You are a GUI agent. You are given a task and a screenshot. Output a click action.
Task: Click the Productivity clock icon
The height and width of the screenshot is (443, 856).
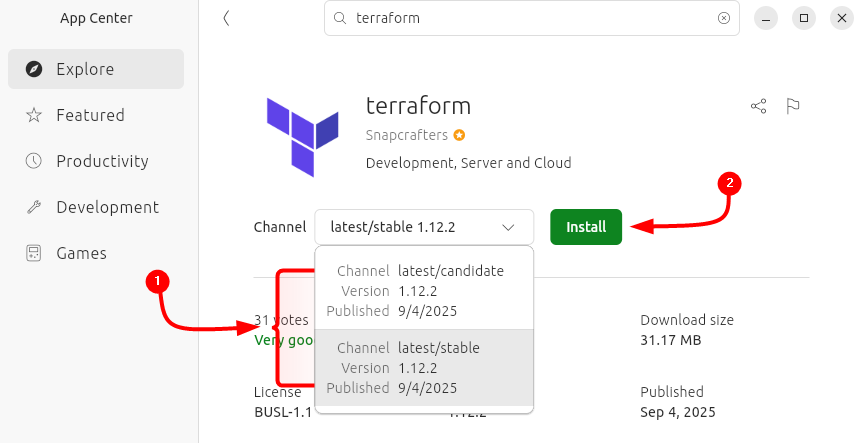(34, 161)
